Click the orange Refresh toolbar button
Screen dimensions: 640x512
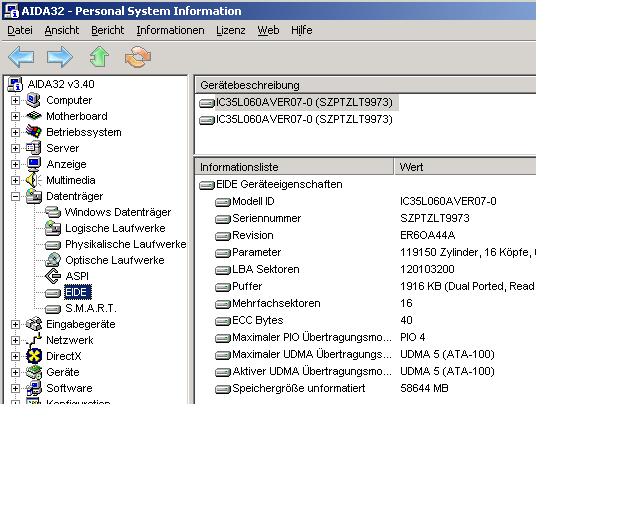click(138, 57)
